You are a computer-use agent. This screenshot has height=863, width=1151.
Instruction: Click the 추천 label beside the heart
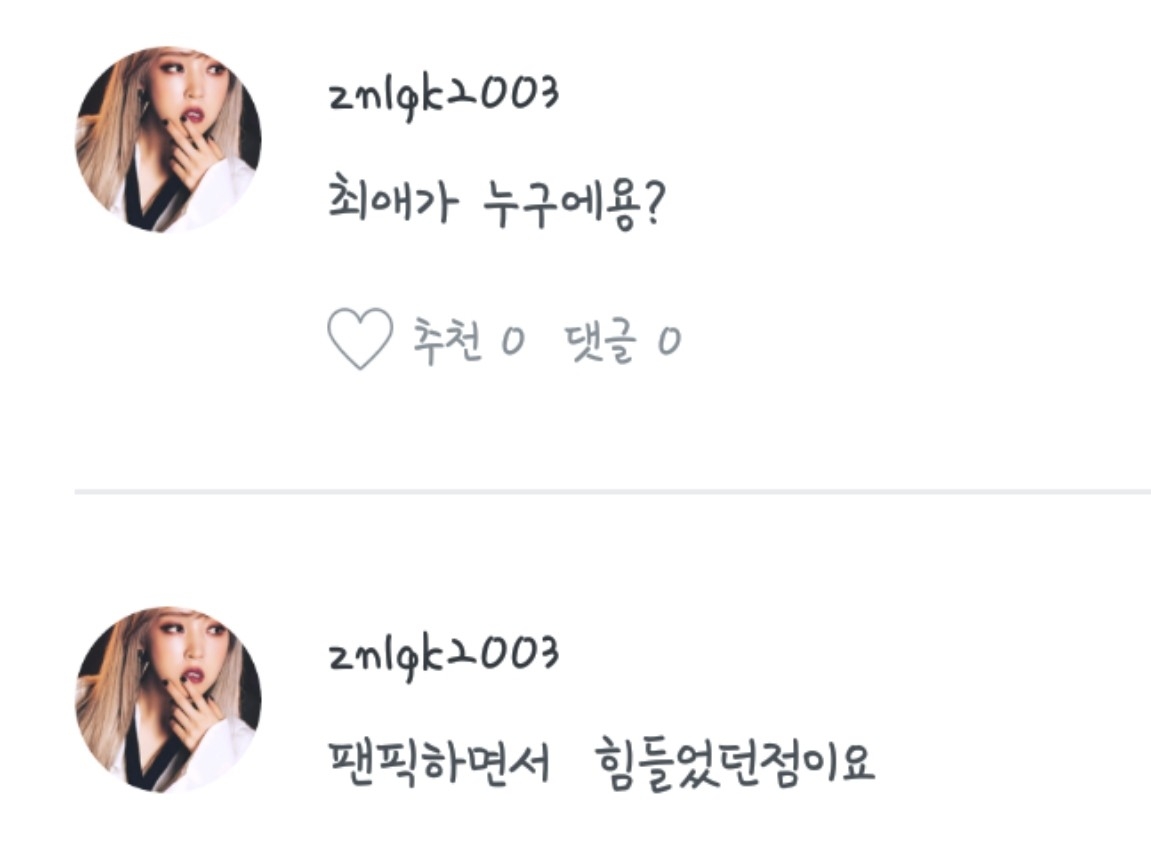coord(447,340)
